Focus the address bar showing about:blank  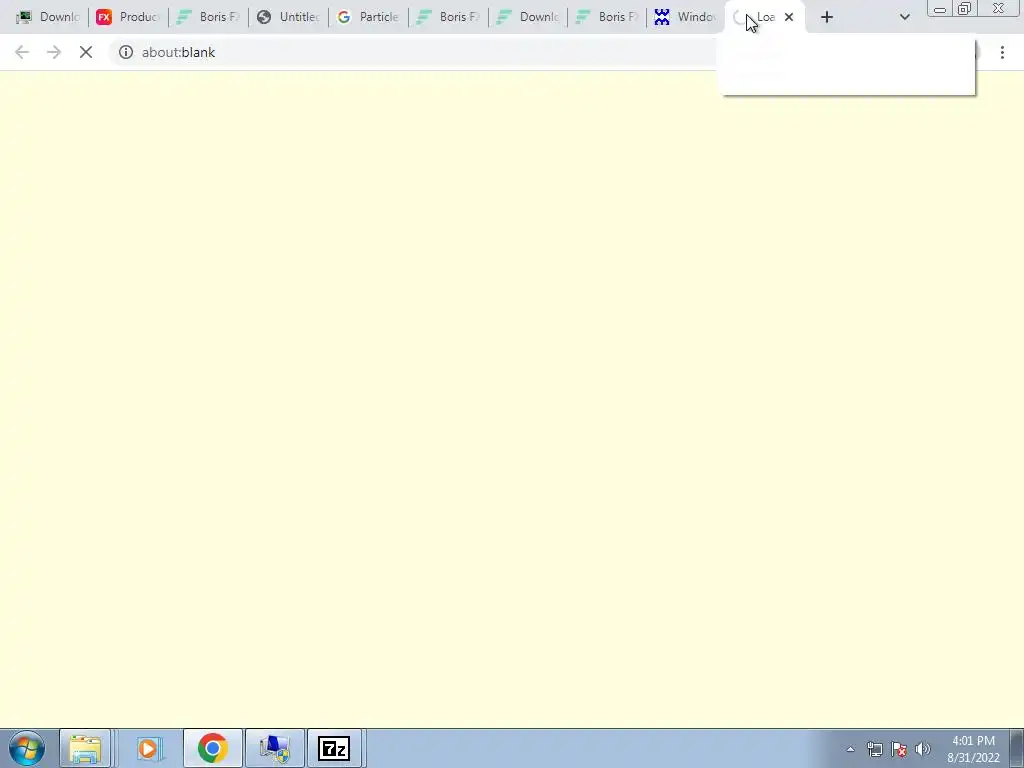(x=418, y=52)
